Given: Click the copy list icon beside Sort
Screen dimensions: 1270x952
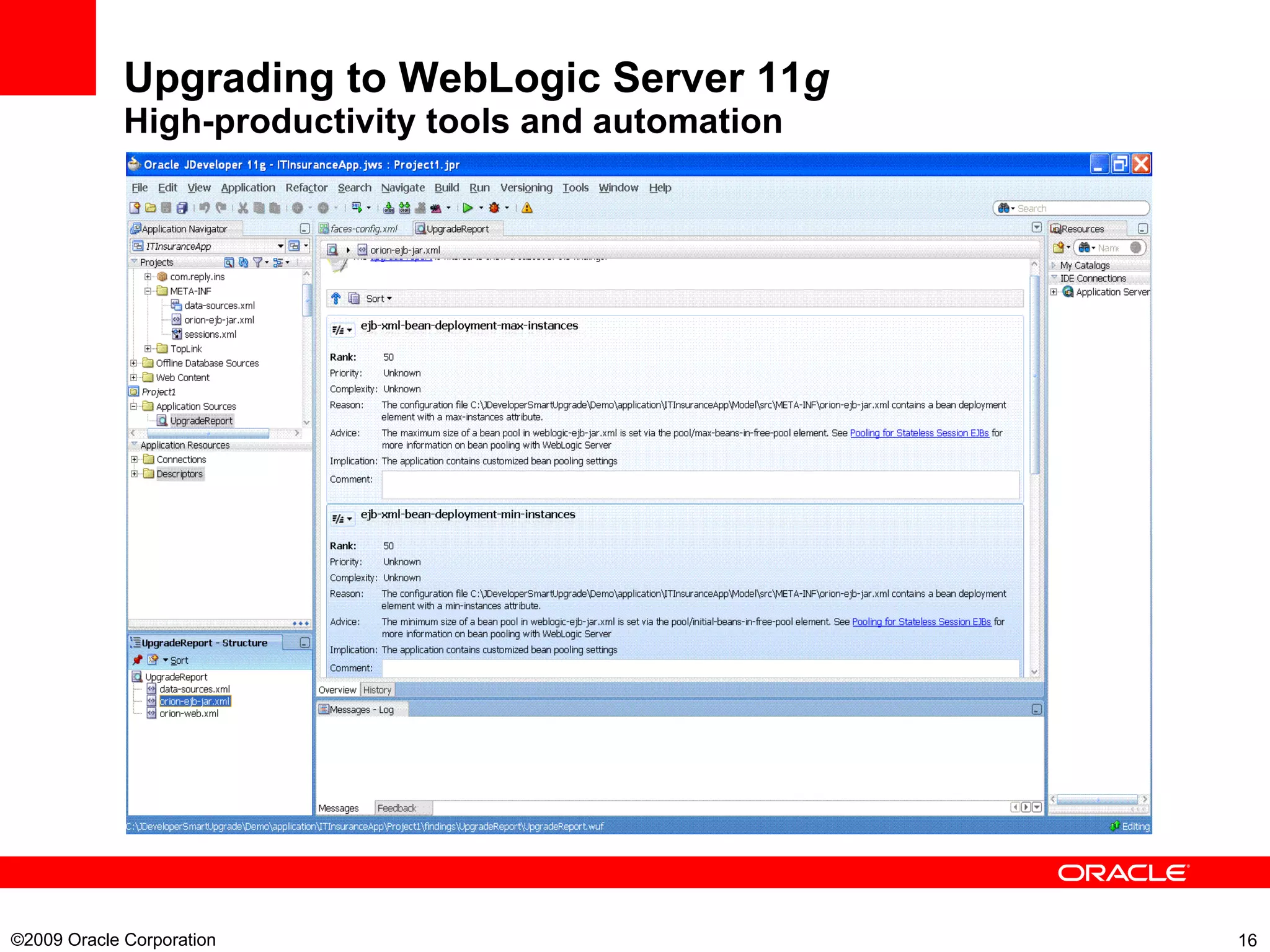Looking at the screenshot, I should [354, 299].
